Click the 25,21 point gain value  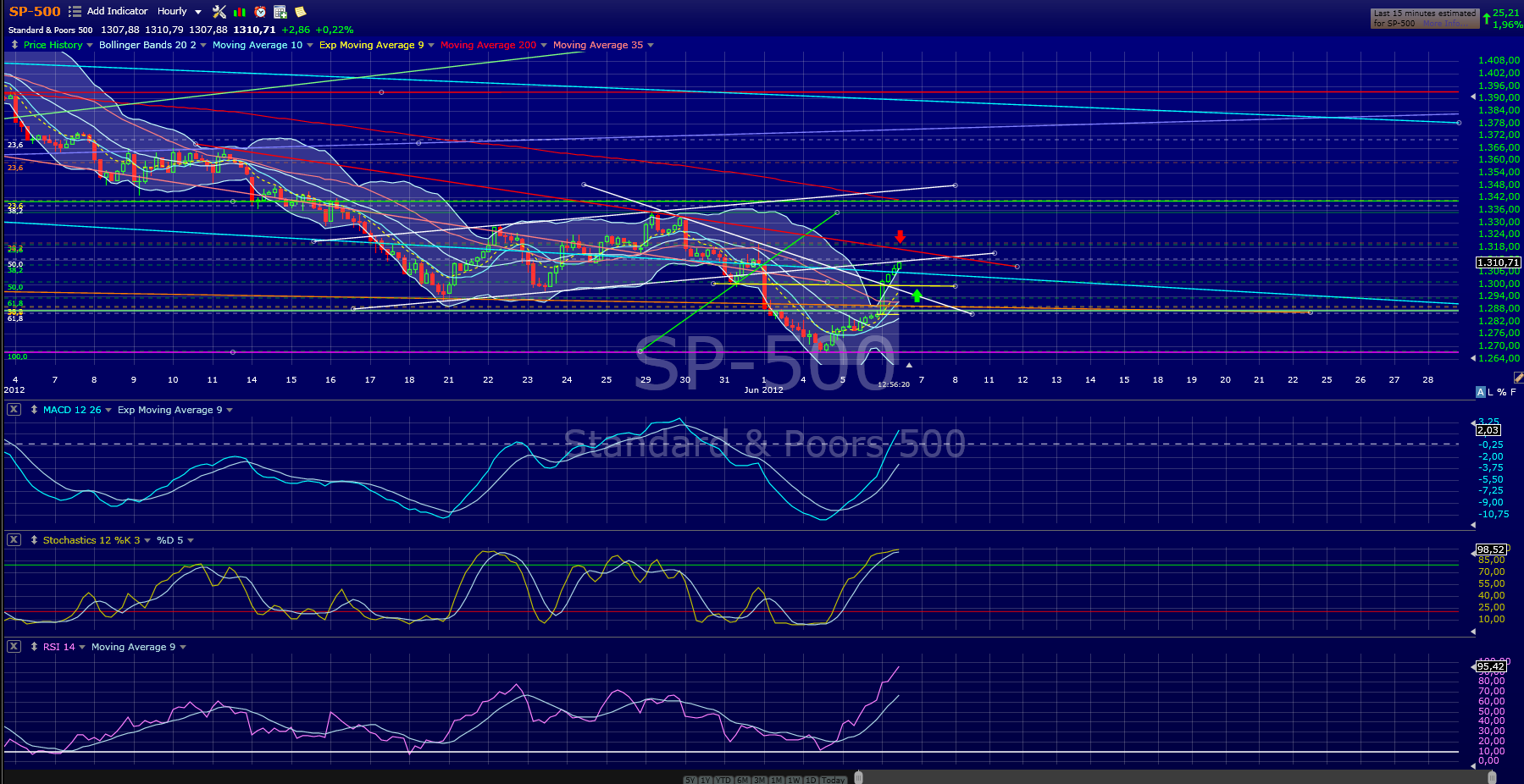point(1506,13)
